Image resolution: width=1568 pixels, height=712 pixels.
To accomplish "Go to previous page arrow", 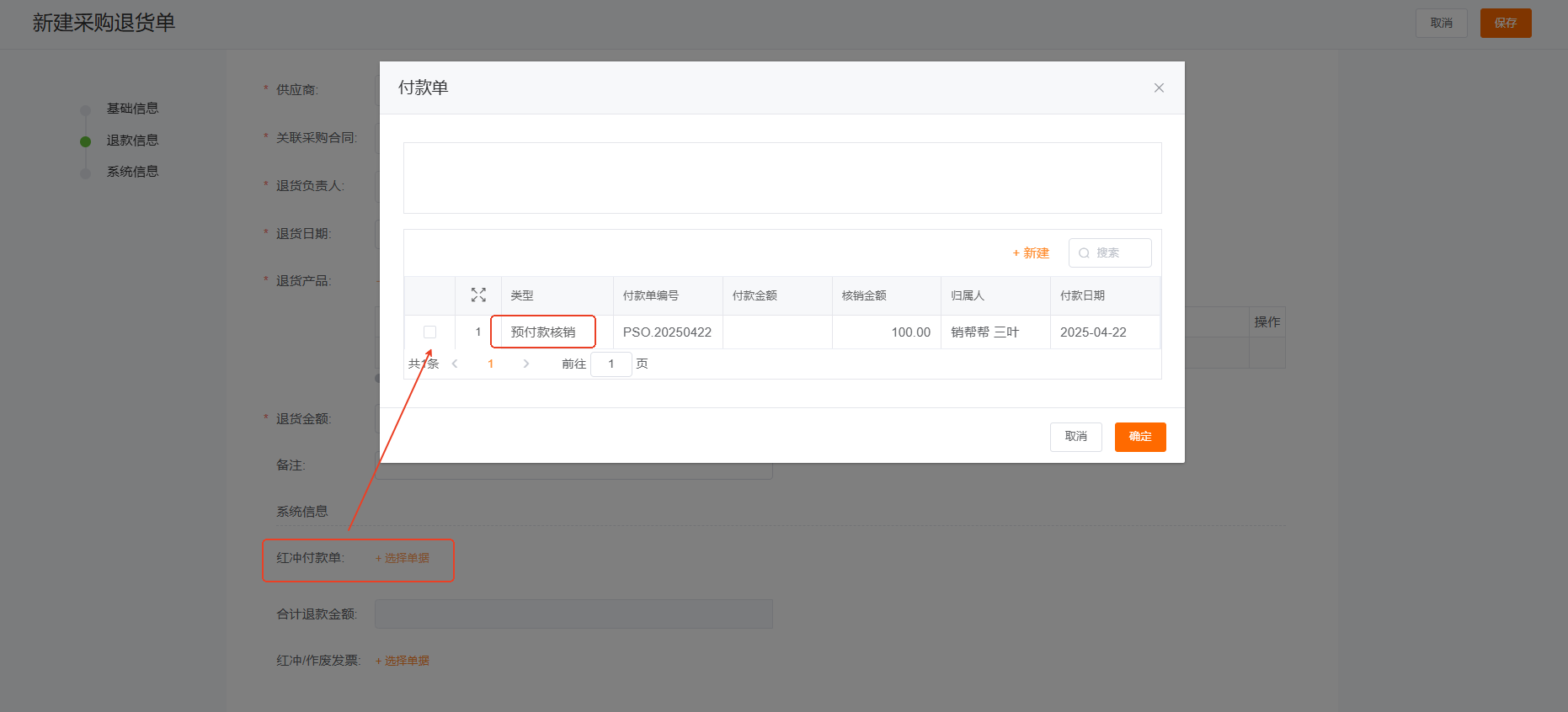I will 455,364.
